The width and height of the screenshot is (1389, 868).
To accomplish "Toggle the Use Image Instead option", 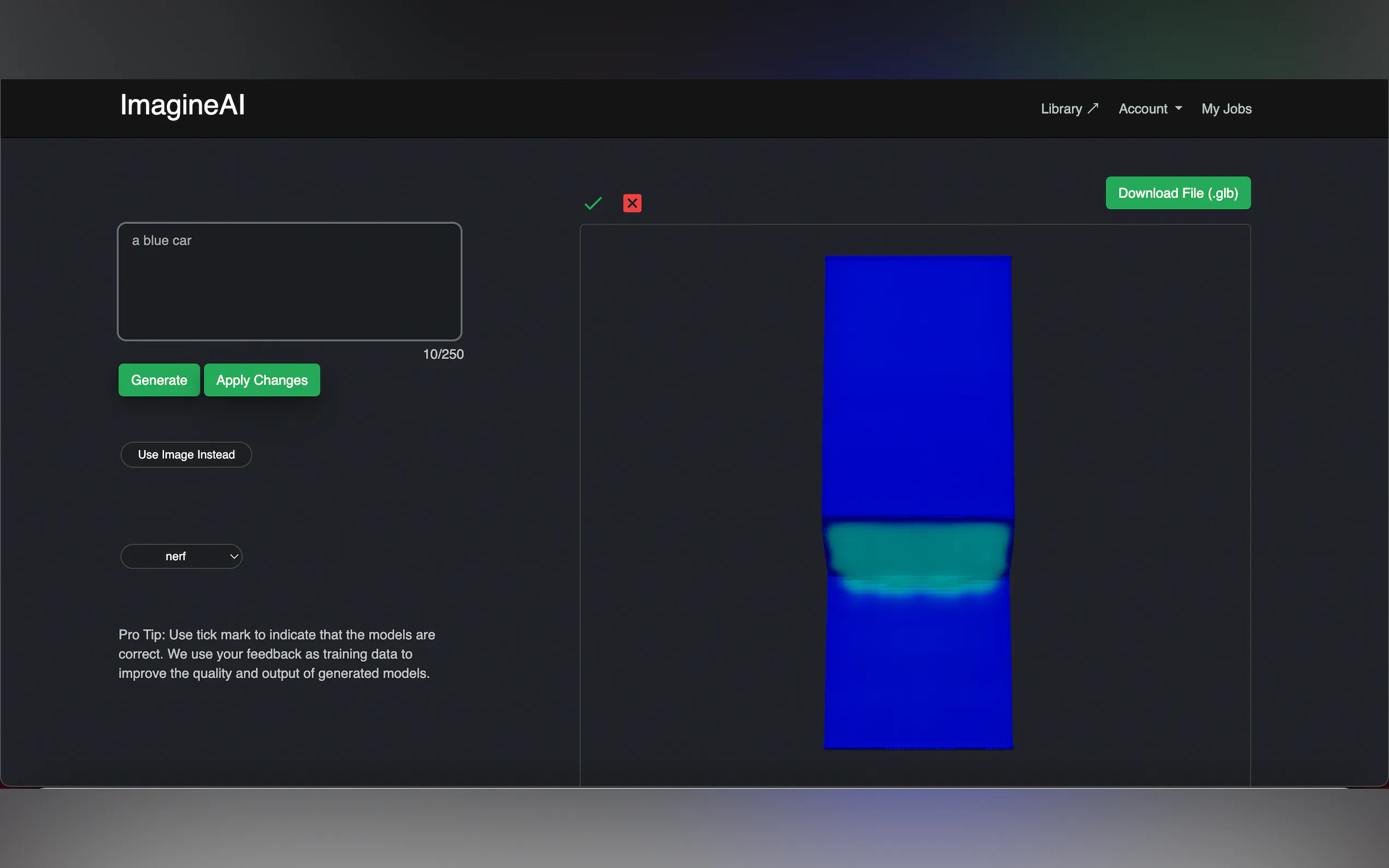I will (186, 455).
